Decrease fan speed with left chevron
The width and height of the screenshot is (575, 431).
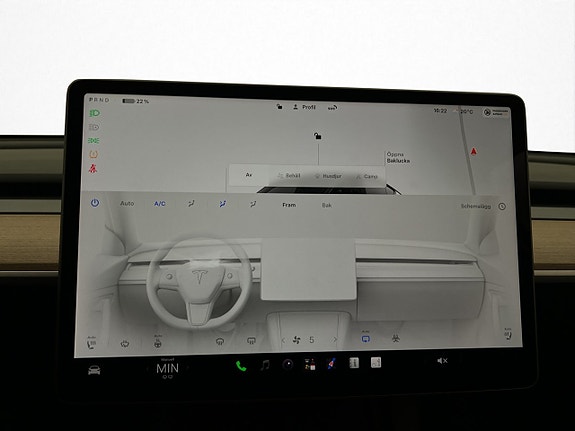tap(283, 341)
